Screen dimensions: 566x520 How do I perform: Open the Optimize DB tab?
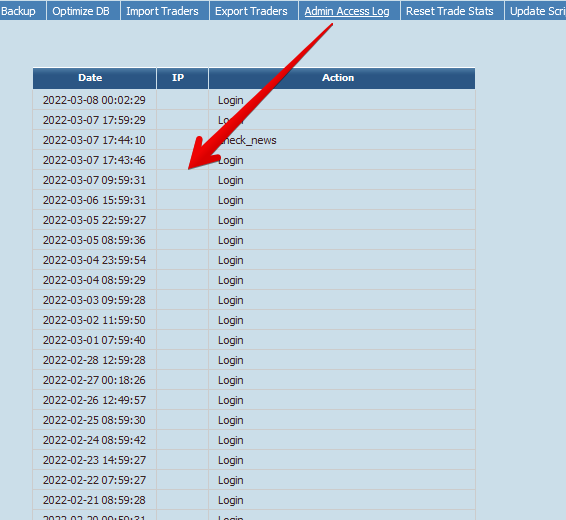pos(81,11)
